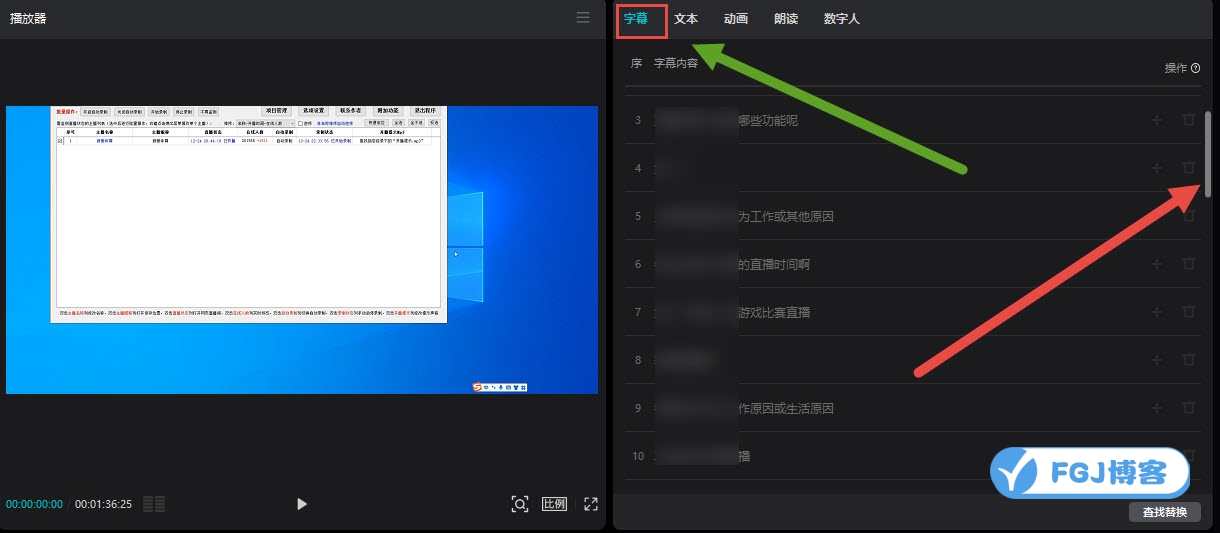Play the video in the player
Image resolution: width=1220 pixels, height=533 pixels.
302,504
